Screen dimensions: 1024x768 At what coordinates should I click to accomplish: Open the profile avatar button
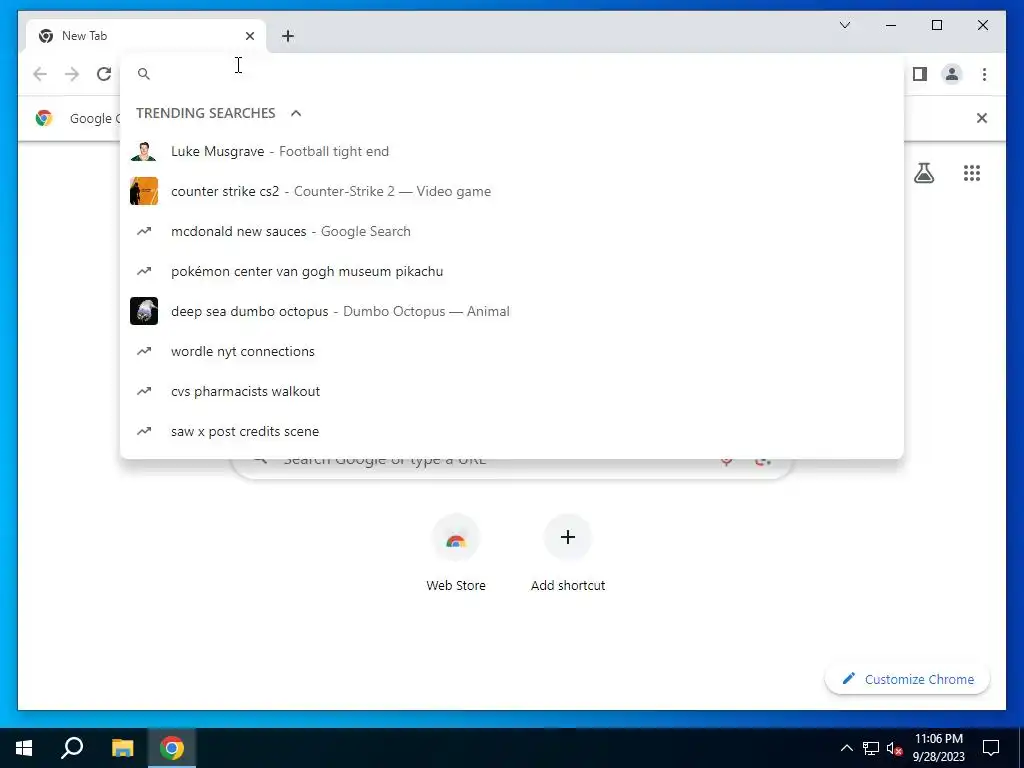[x=952, y=74]
